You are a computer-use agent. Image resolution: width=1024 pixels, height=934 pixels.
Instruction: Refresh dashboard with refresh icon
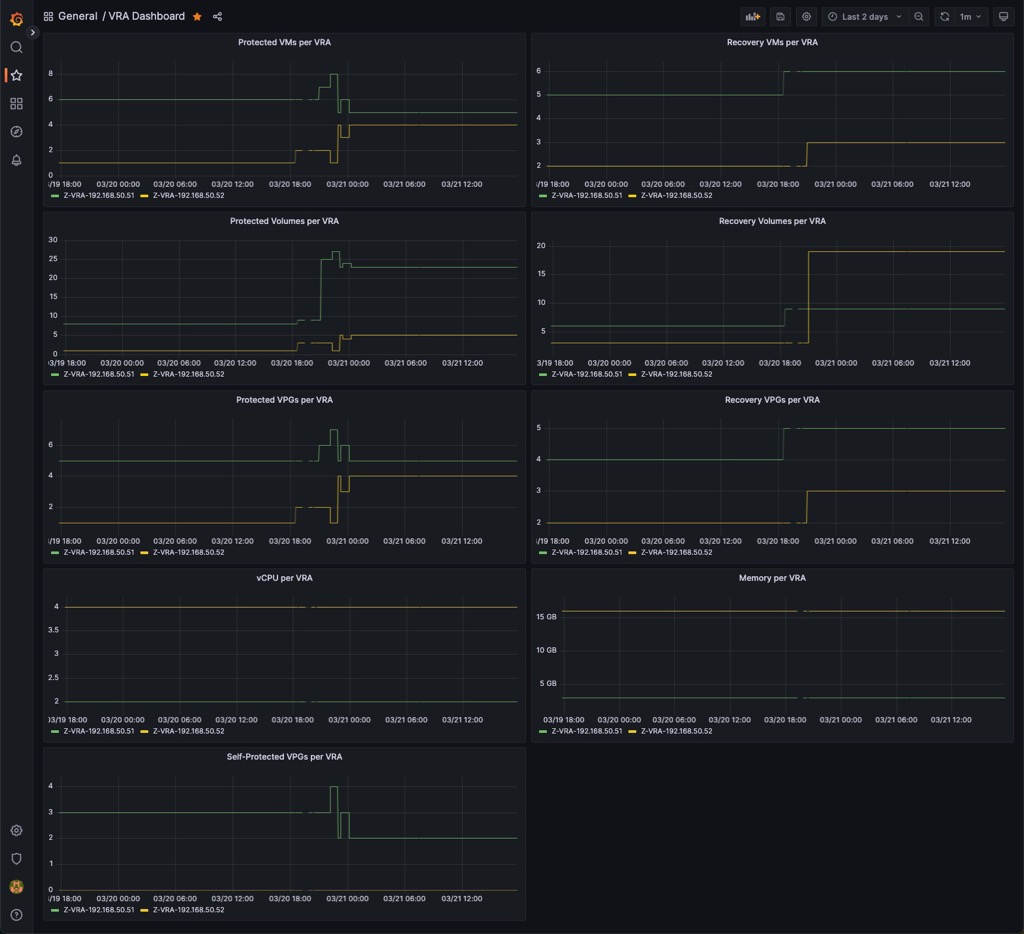click(944, 16)
